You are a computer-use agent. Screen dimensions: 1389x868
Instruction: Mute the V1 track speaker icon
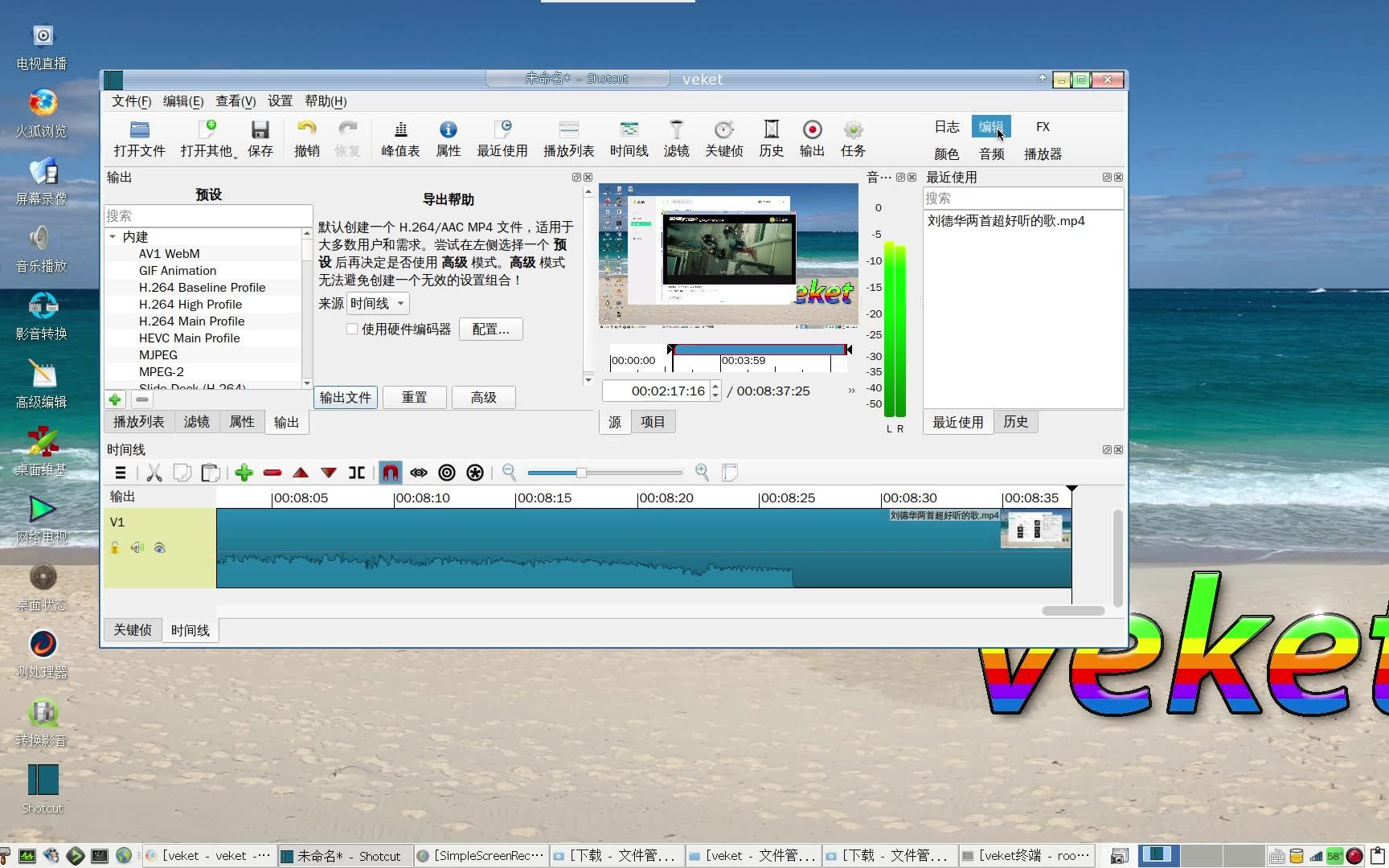[x=137, y=547]
